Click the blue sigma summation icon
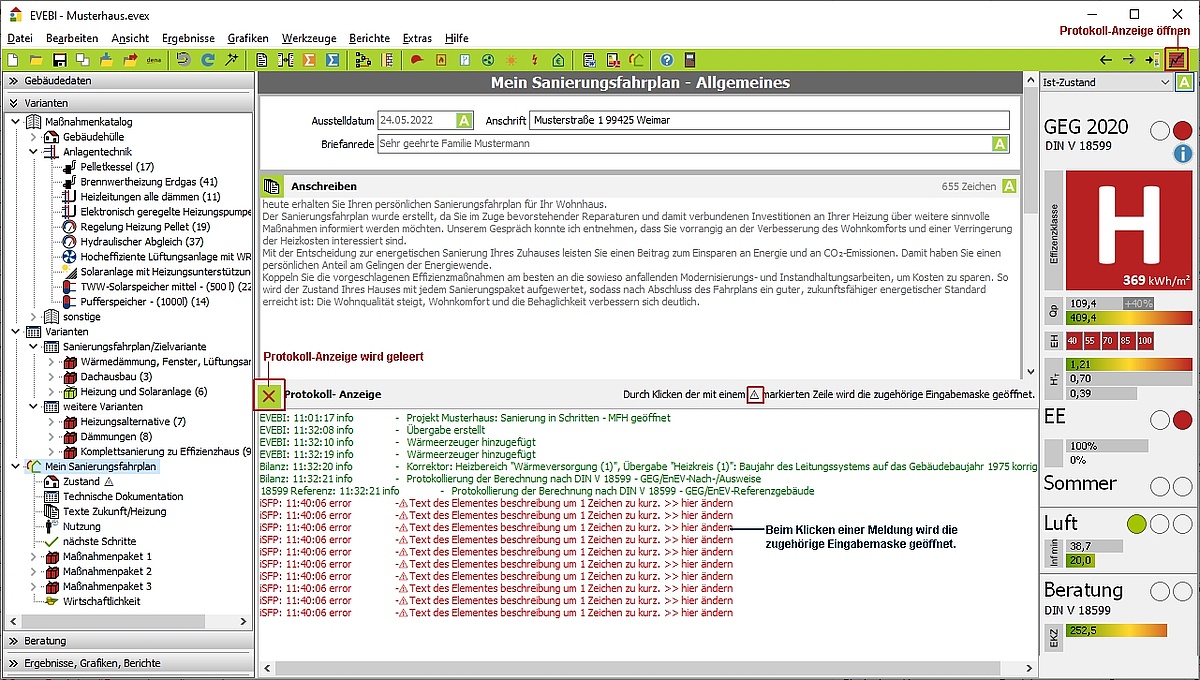The image size is (1200, 680). pos(332,60)
